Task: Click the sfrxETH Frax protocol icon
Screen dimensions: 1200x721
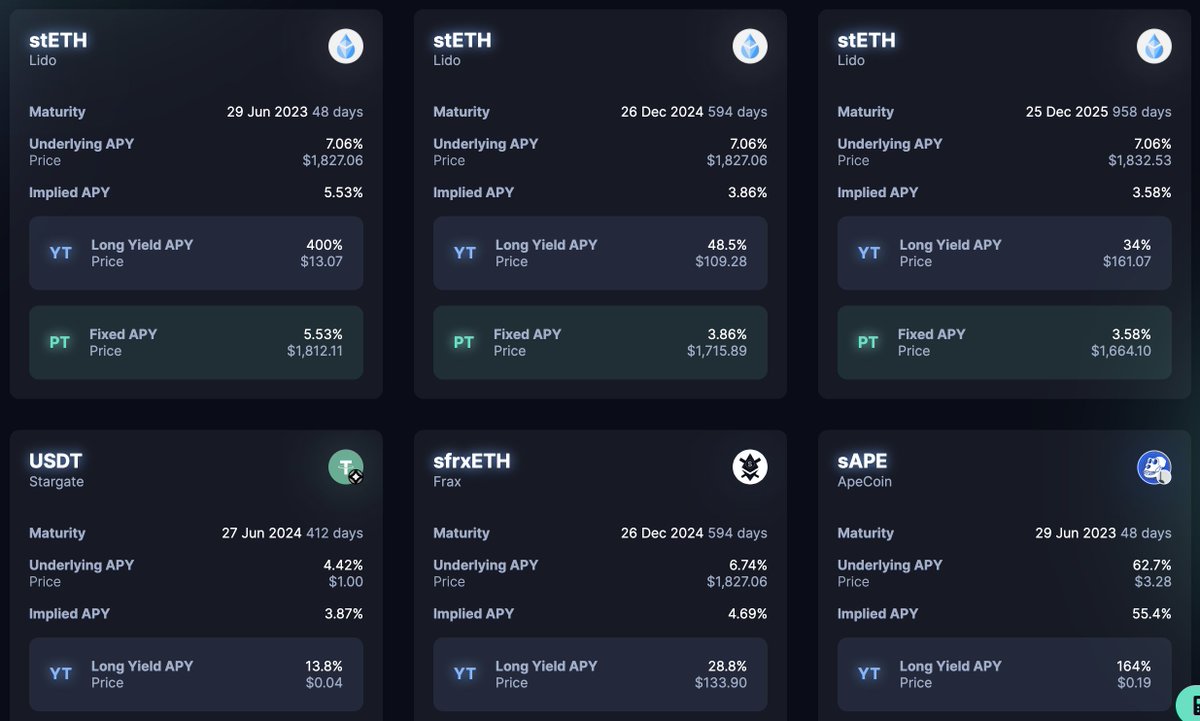Action: click(750, 467)
